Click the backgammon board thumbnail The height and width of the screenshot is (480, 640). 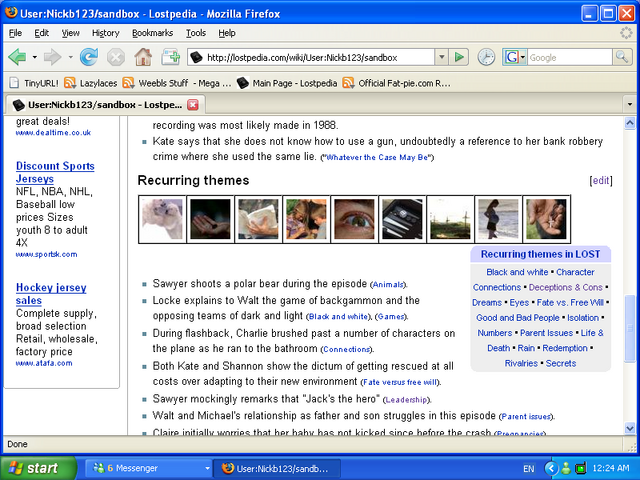pyautogui.click(x=402, y=219)
